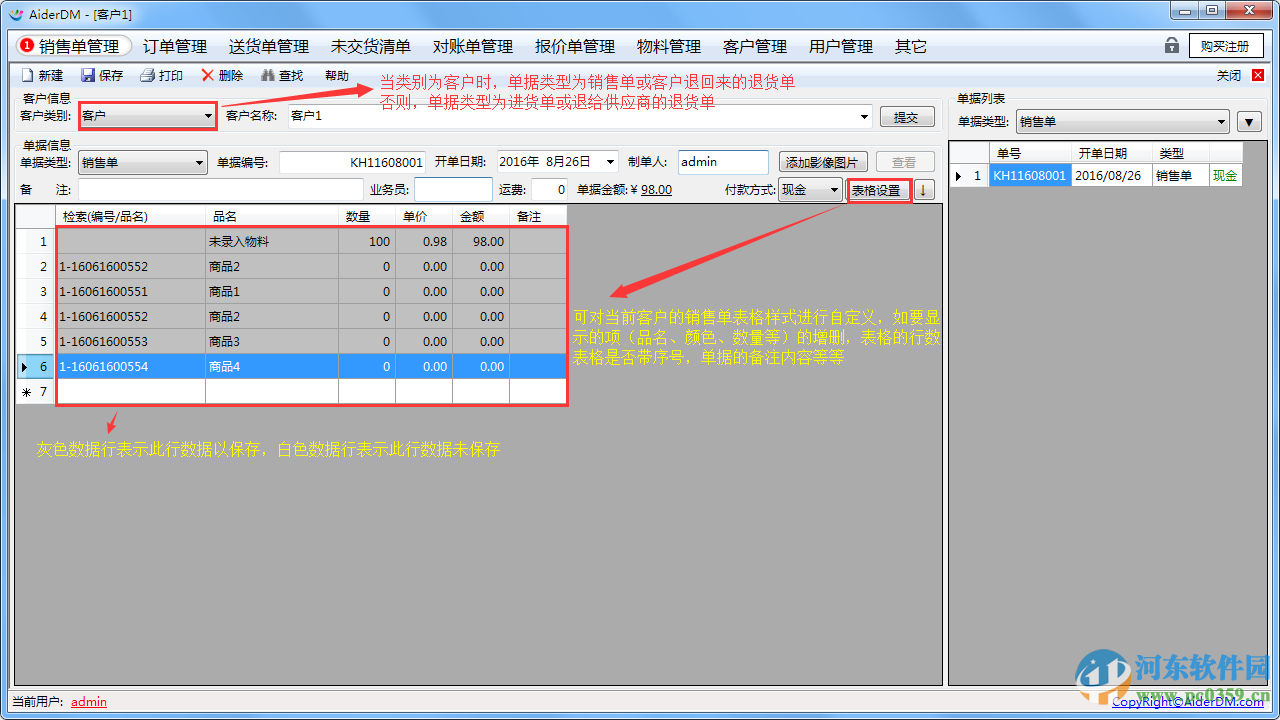Click the 类型 column header in 单据列表
This screenshot has height=720, width=1280.
click(1181, 153)
